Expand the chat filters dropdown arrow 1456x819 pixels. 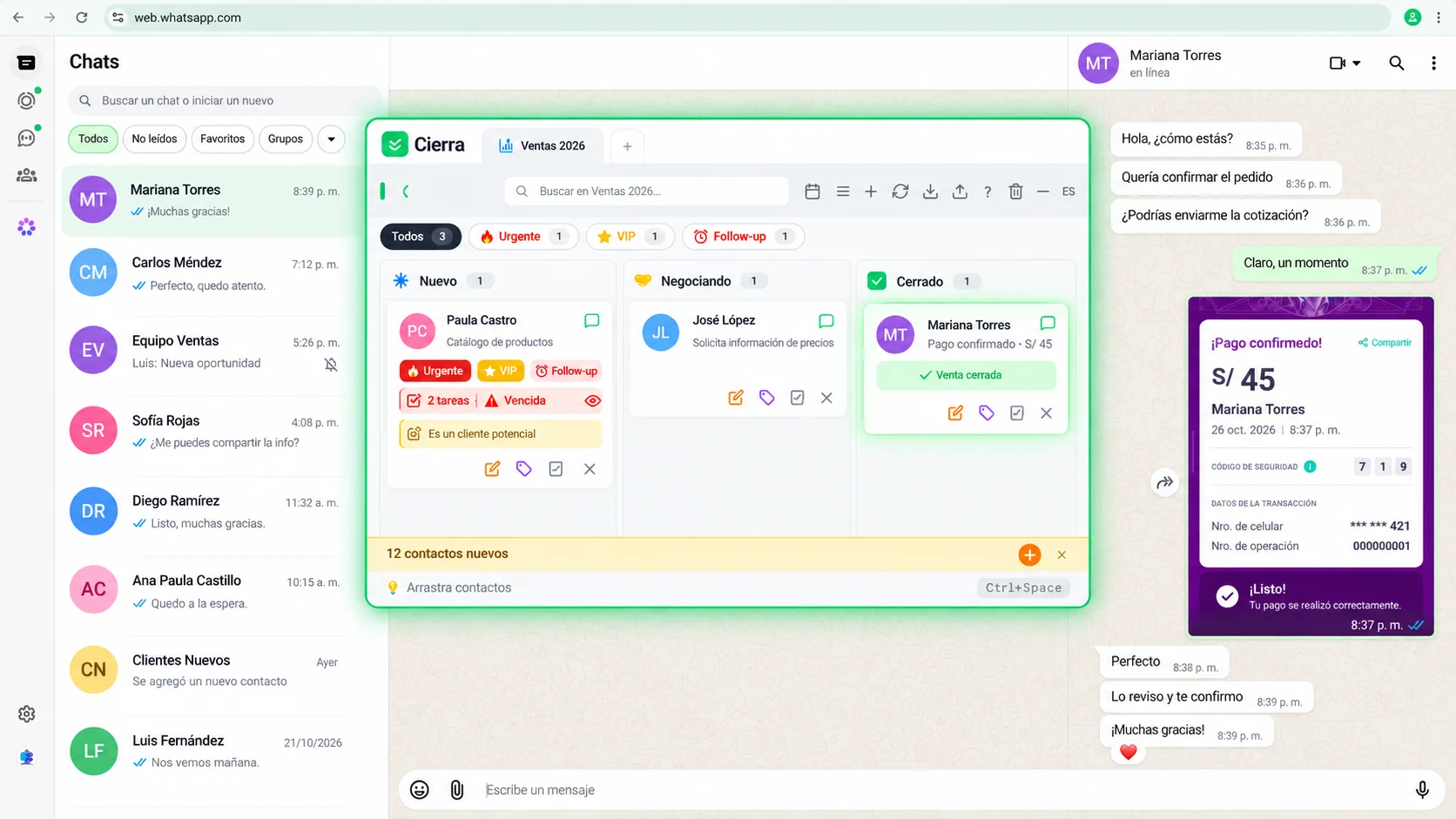pyautogui.click(x=331, y=139)
